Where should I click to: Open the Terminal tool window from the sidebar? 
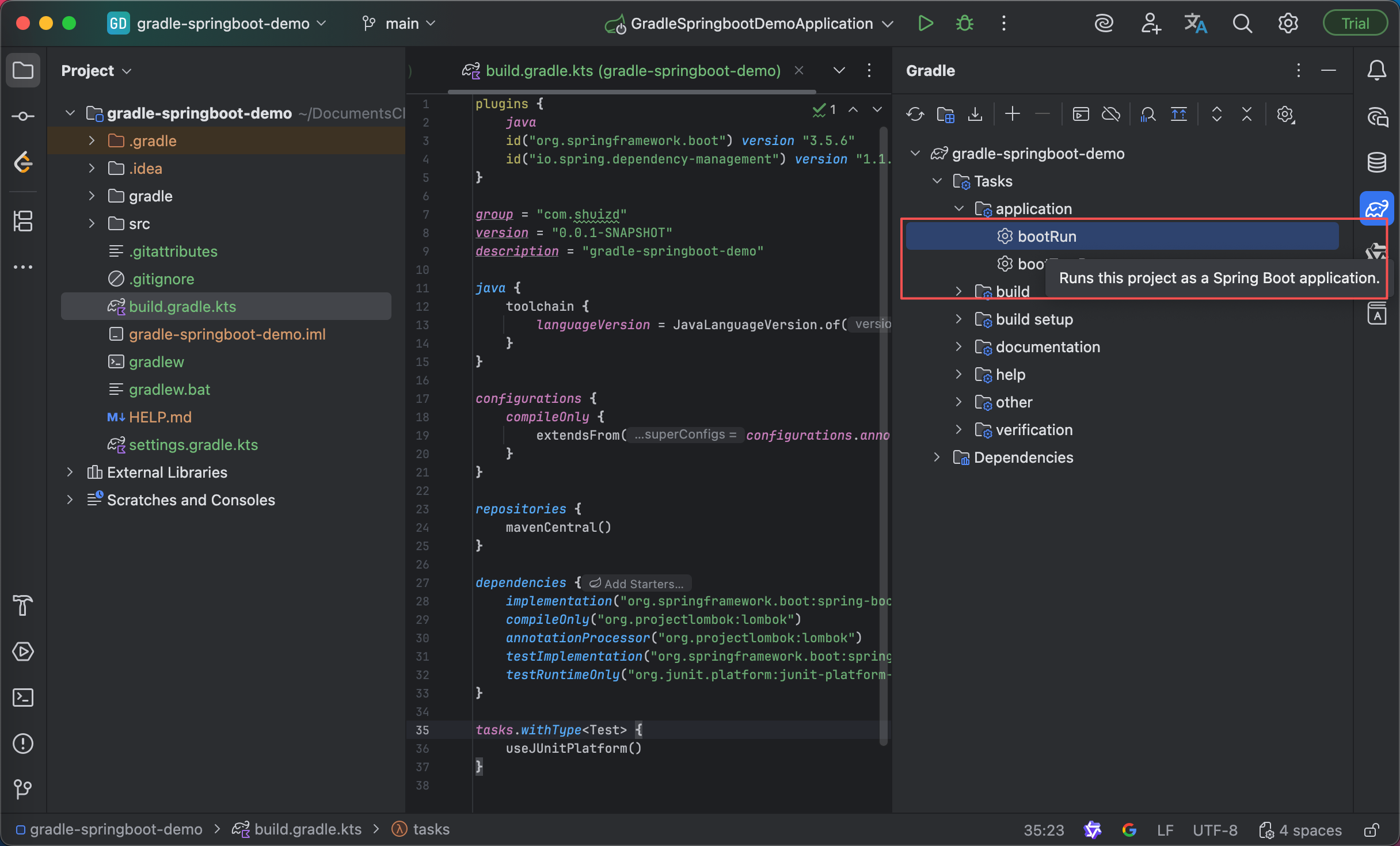click(x=23, y=698)
